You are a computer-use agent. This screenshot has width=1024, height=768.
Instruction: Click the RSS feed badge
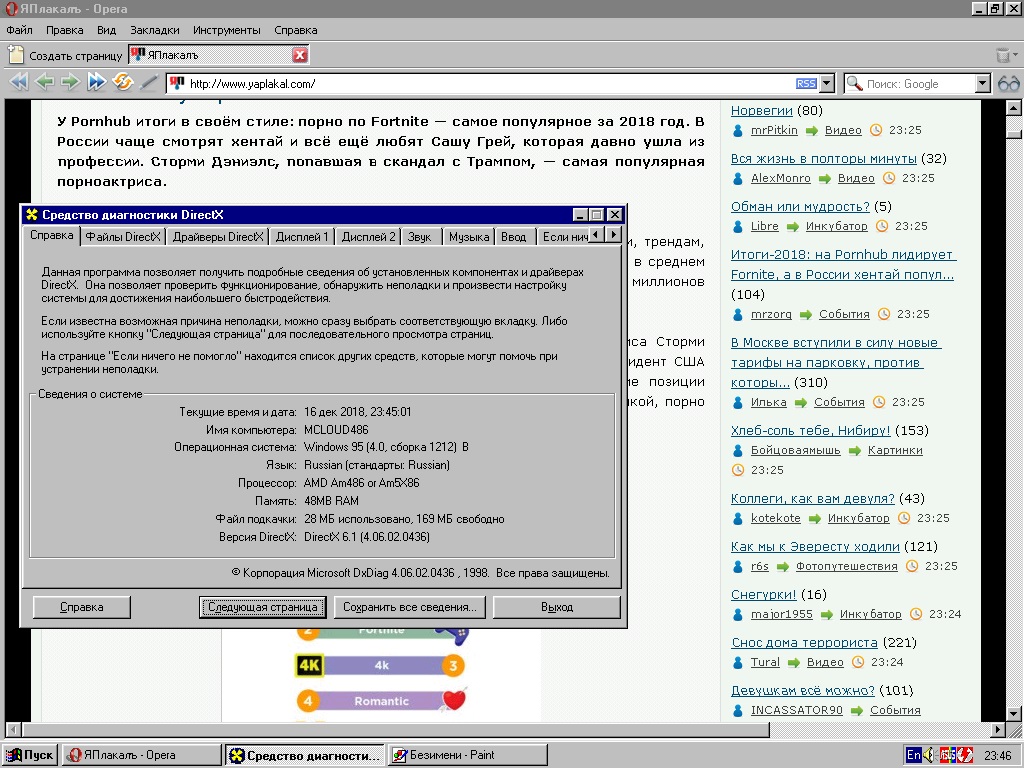807,84
